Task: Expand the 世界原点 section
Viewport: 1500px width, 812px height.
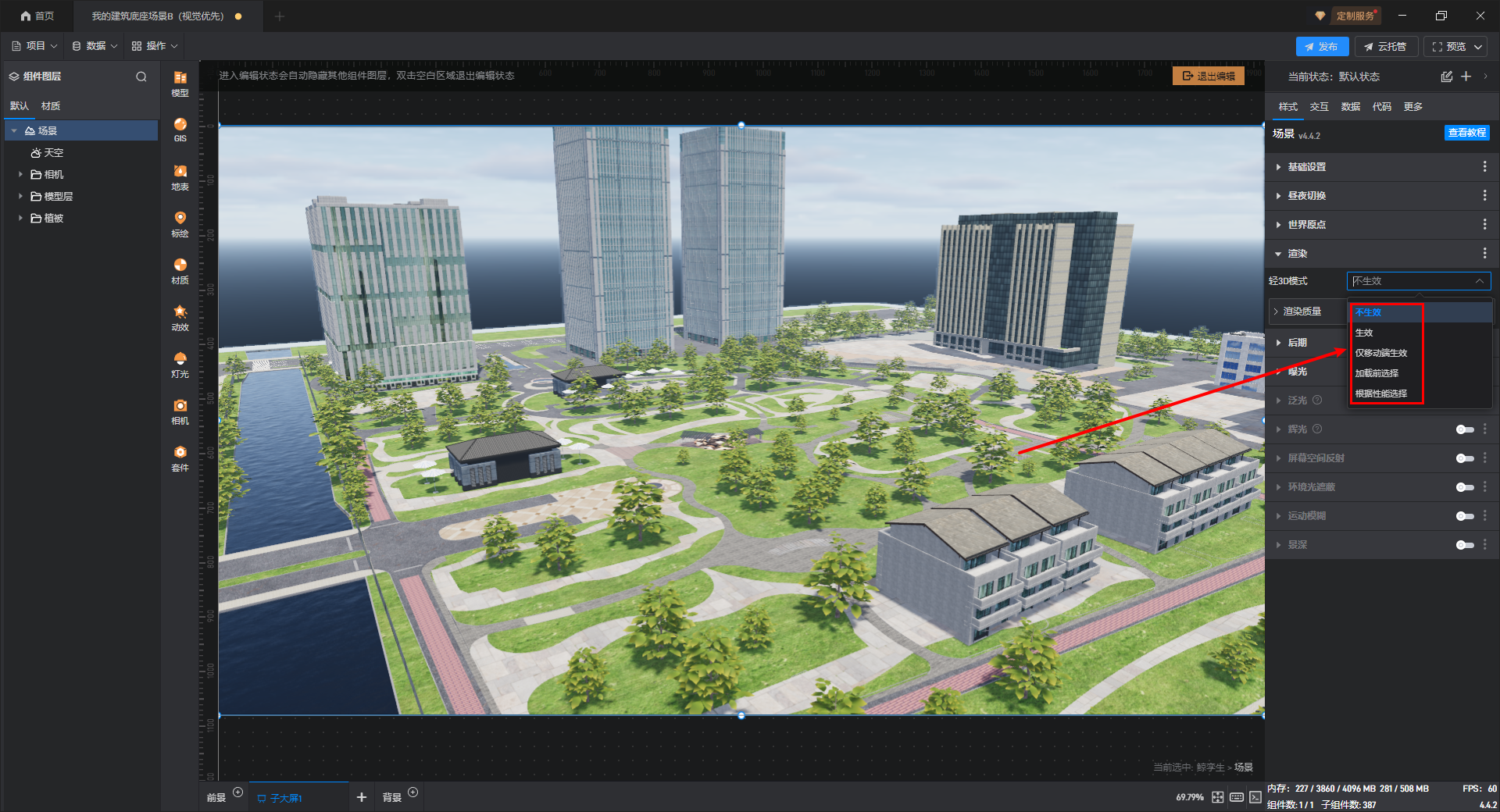Action: 1278,225
